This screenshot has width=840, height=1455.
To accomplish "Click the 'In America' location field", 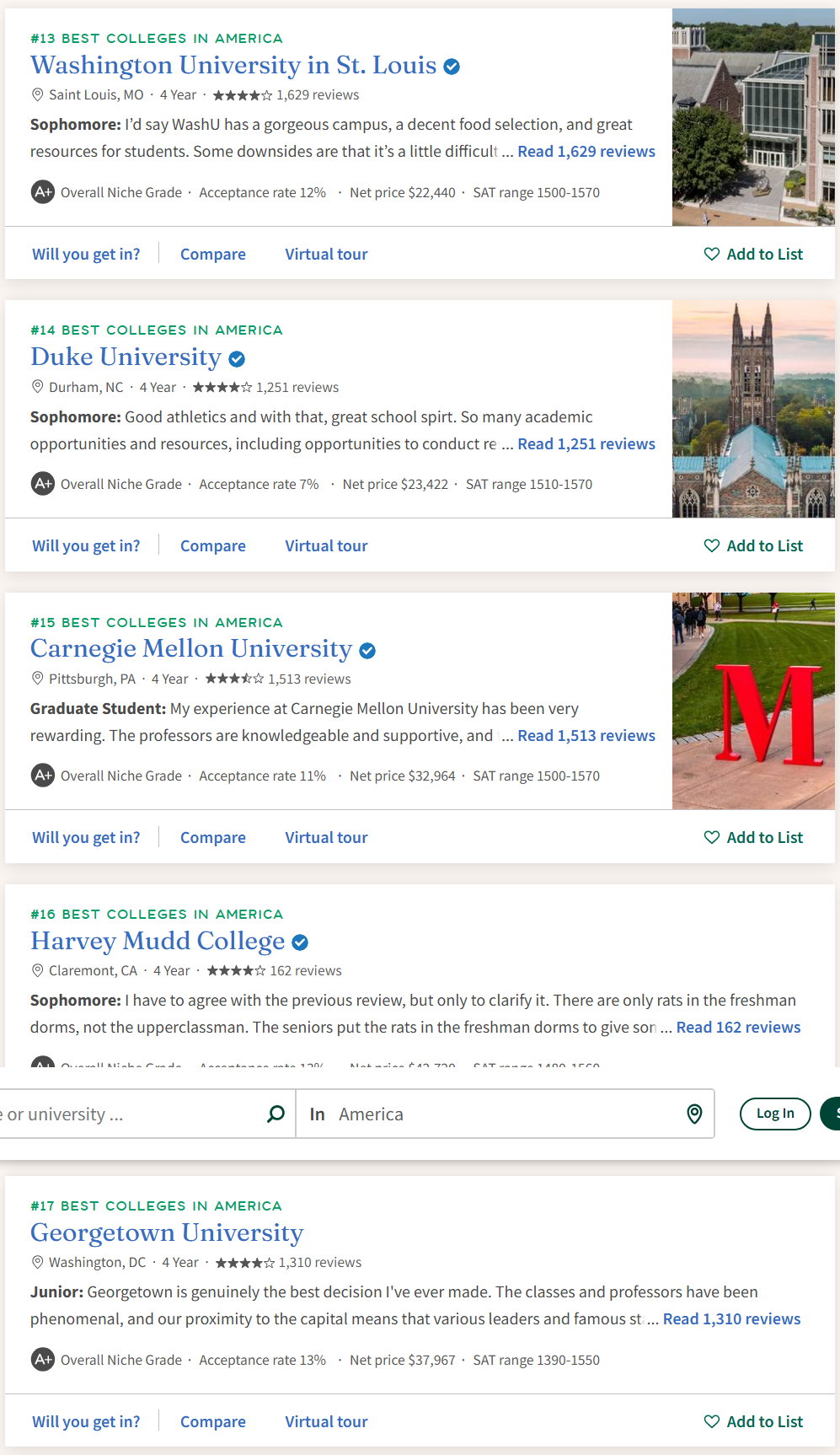I will click(x=505, y=1114).
